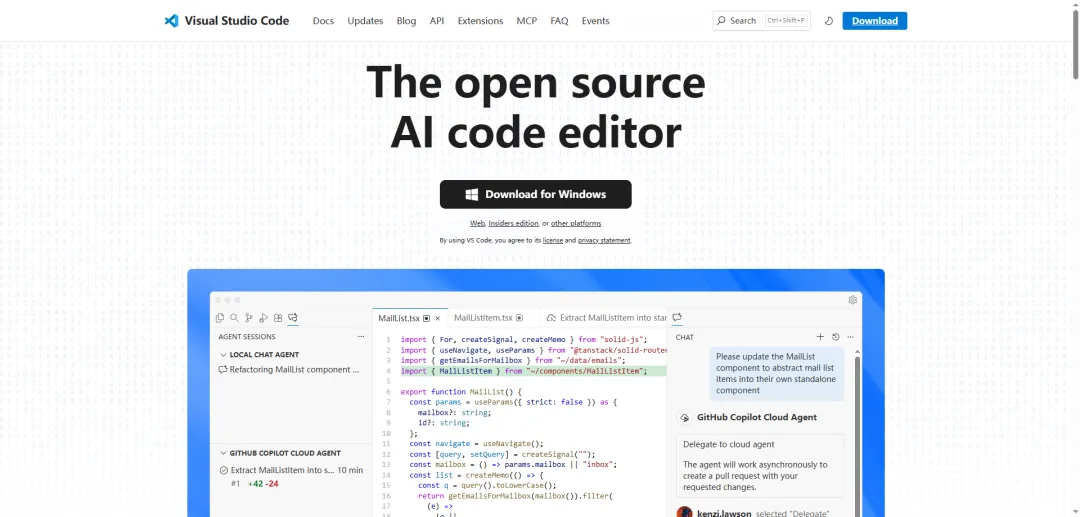Select the Agent Sessions chat icon
Viewport: 1080px width, 517px height.
pos(293,318)
